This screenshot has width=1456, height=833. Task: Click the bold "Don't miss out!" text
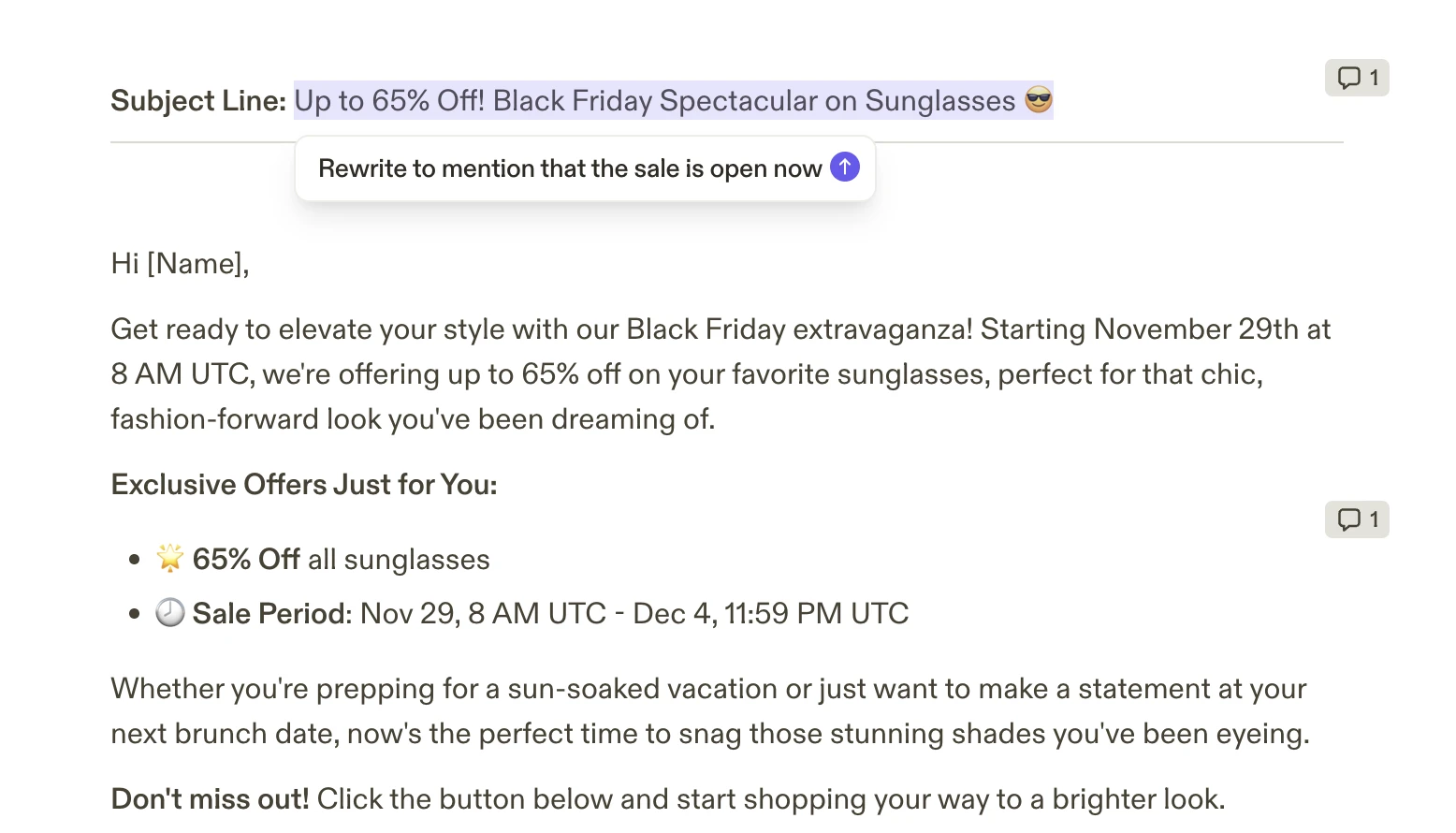point(210,799)
